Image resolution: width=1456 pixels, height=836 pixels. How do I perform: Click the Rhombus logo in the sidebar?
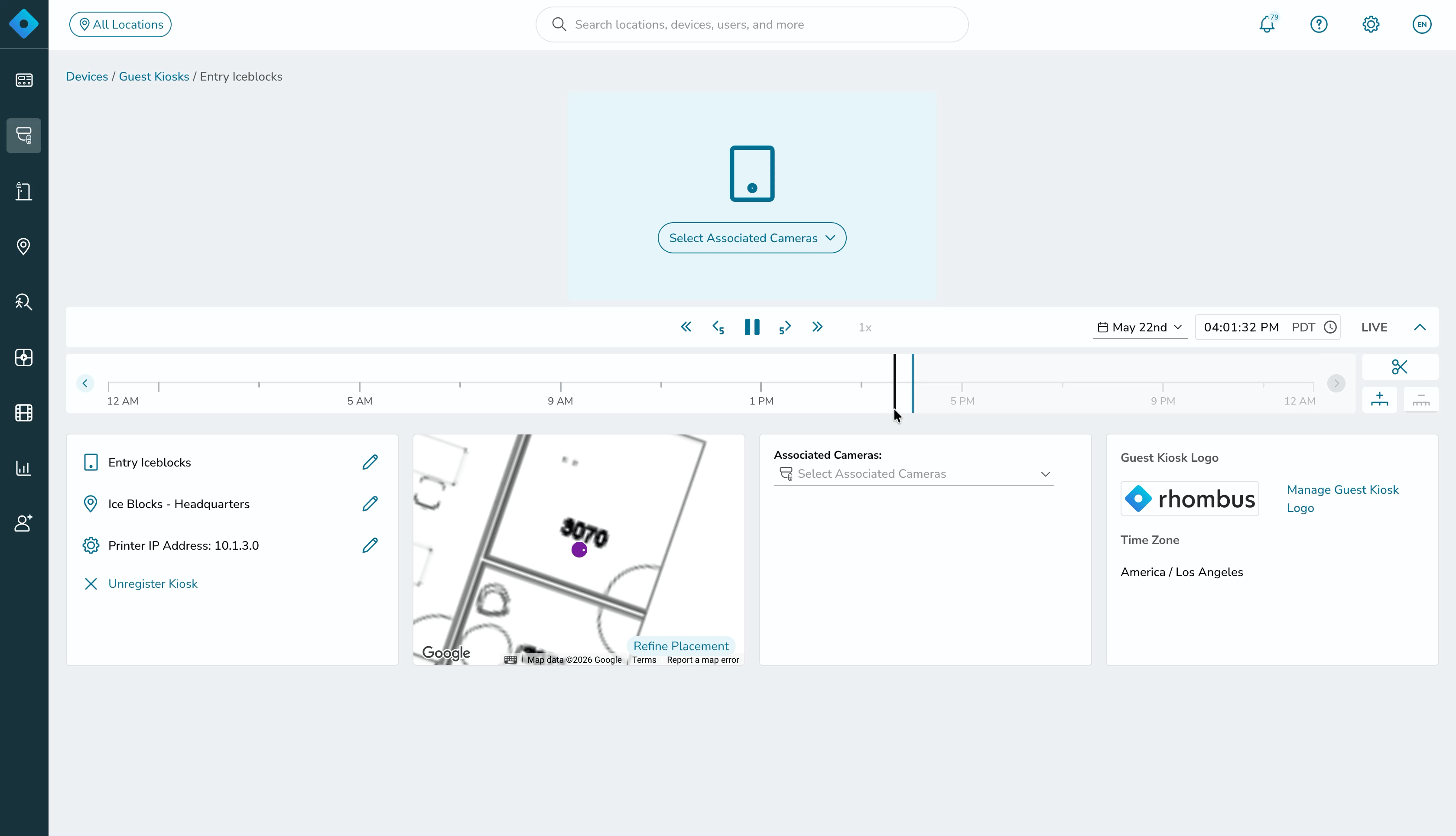click(23, 24)
